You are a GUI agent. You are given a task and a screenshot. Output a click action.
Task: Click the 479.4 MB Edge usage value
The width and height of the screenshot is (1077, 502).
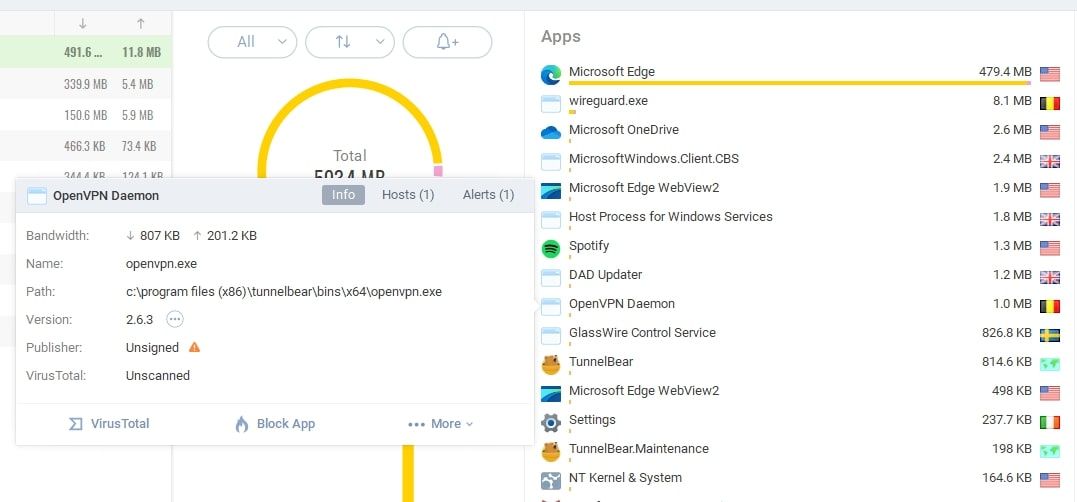pyautogui.click(x=1005, y=71)
